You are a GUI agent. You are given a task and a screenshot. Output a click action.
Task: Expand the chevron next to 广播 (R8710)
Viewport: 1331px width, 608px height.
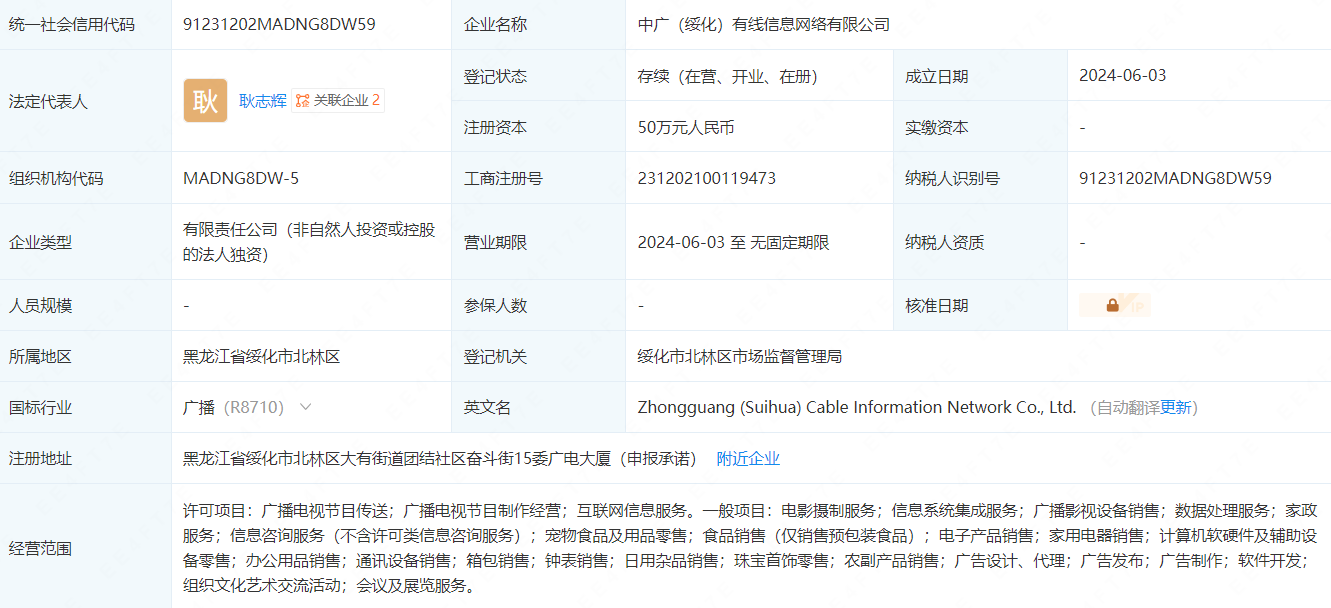point(306,407)
